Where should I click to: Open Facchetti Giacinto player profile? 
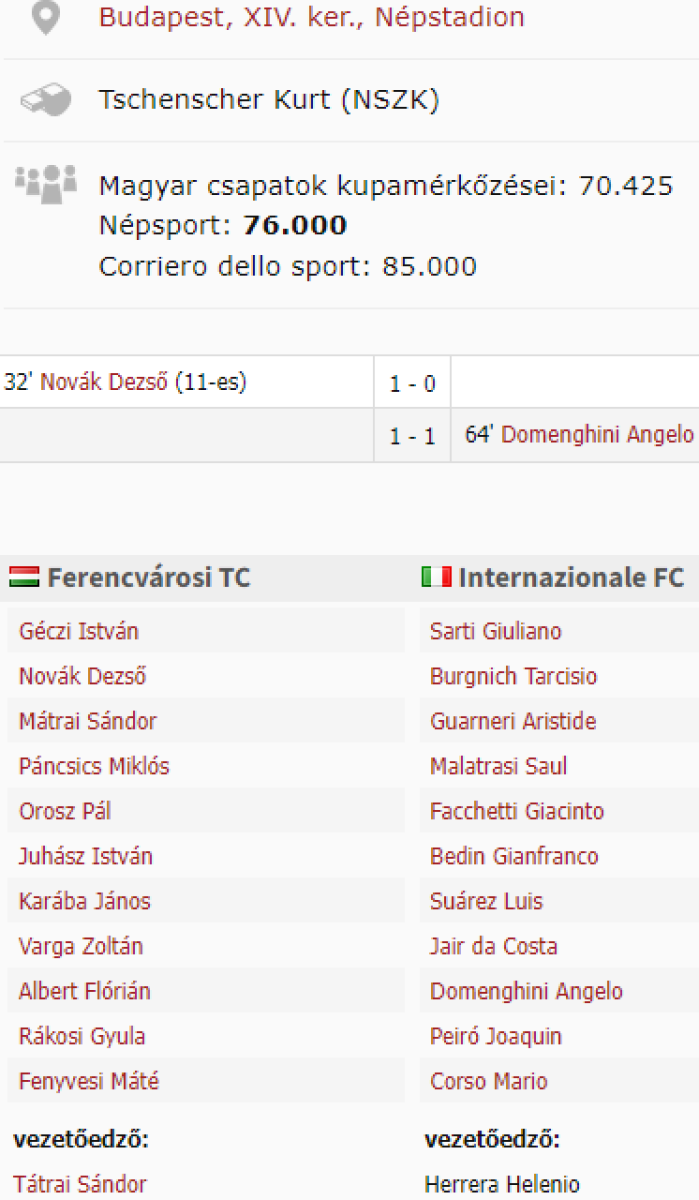517,812
